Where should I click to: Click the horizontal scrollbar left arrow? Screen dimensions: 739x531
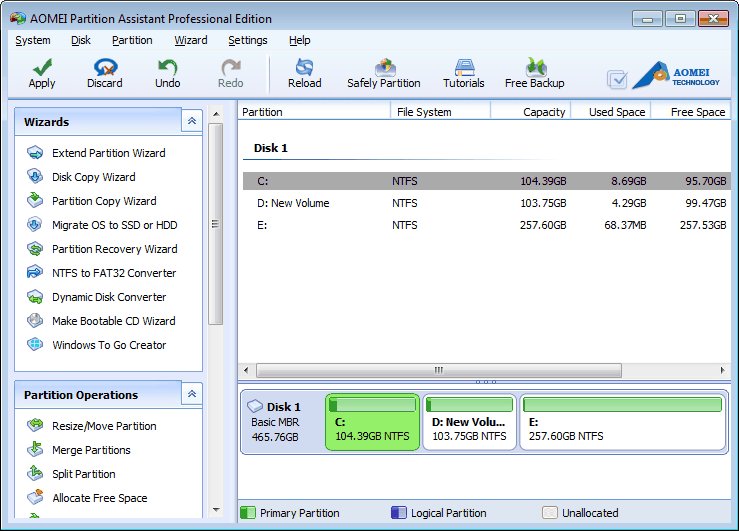[x=246, y=370]
